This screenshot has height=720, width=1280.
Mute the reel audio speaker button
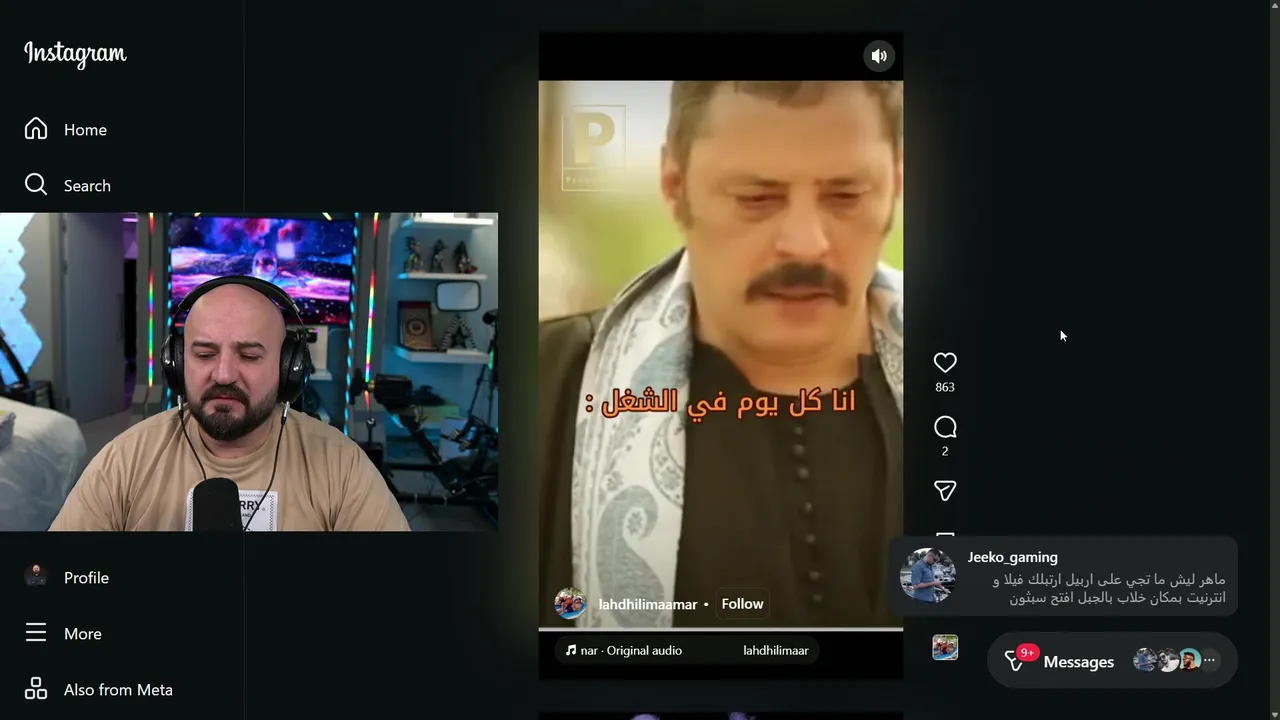pos(879,56)
